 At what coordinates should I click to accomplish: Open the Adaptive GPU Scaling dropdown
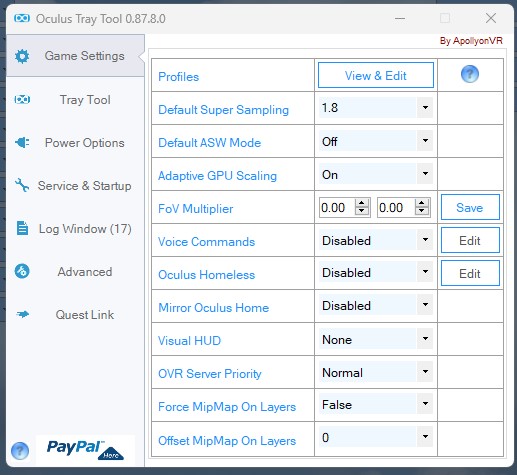tap(425, 174)
